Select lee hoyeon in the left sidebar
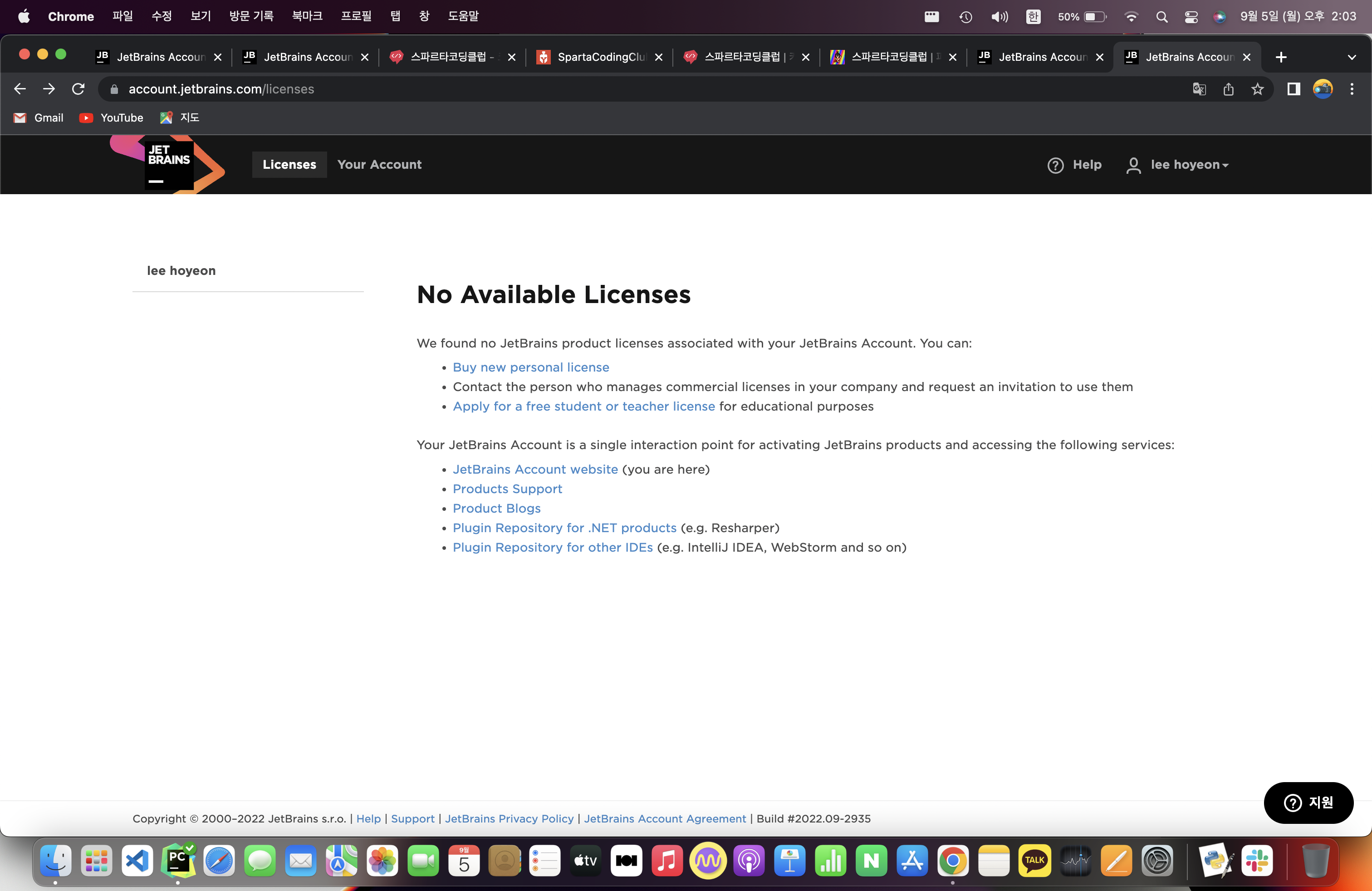The image size is (1372, 891). (x=181, y=270)
